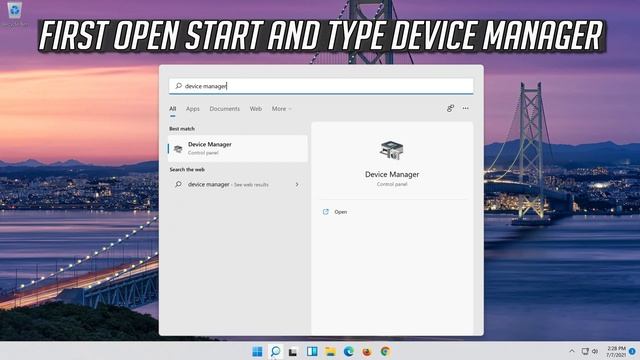Switch to the Apps filter tab
The image size is (640, 360).
(193, 109)
